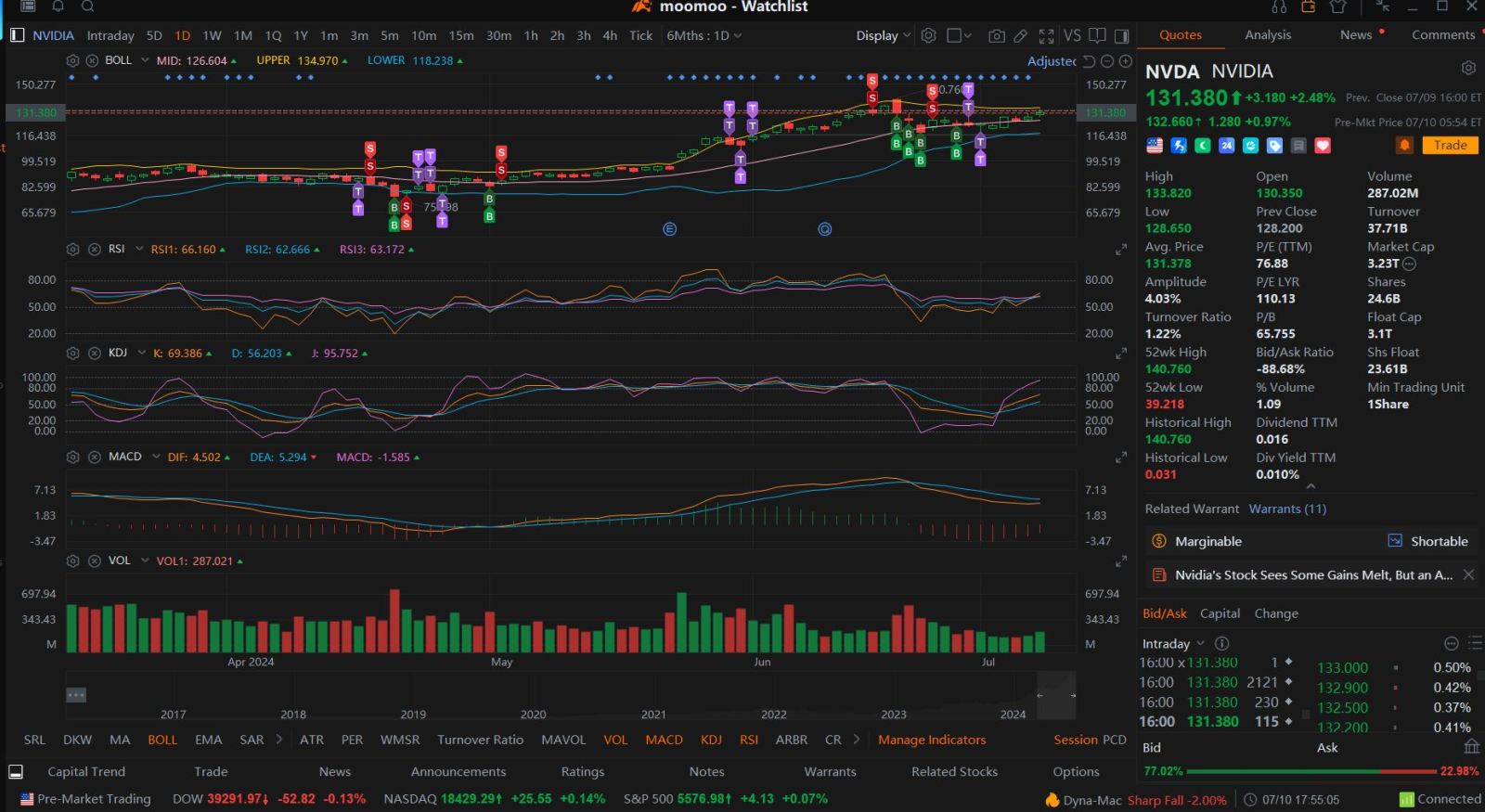The image size is (1485, 812).
Task: Open RSI indicator settings gear
Action: 72,250
